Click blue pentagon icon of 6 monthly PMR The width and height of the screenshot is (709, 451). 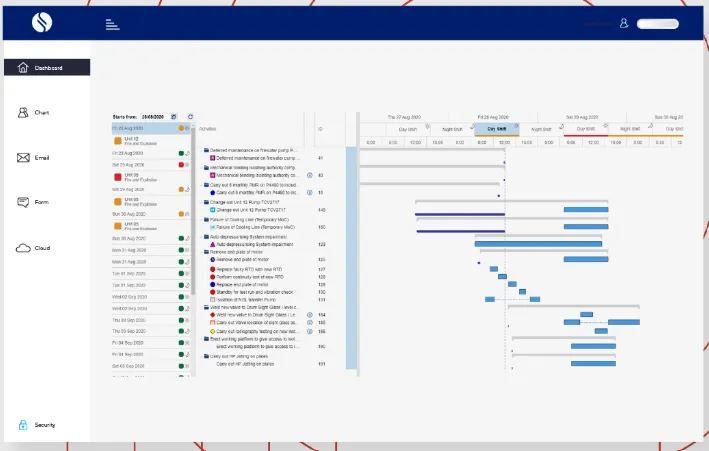click(x=213, y=193)
